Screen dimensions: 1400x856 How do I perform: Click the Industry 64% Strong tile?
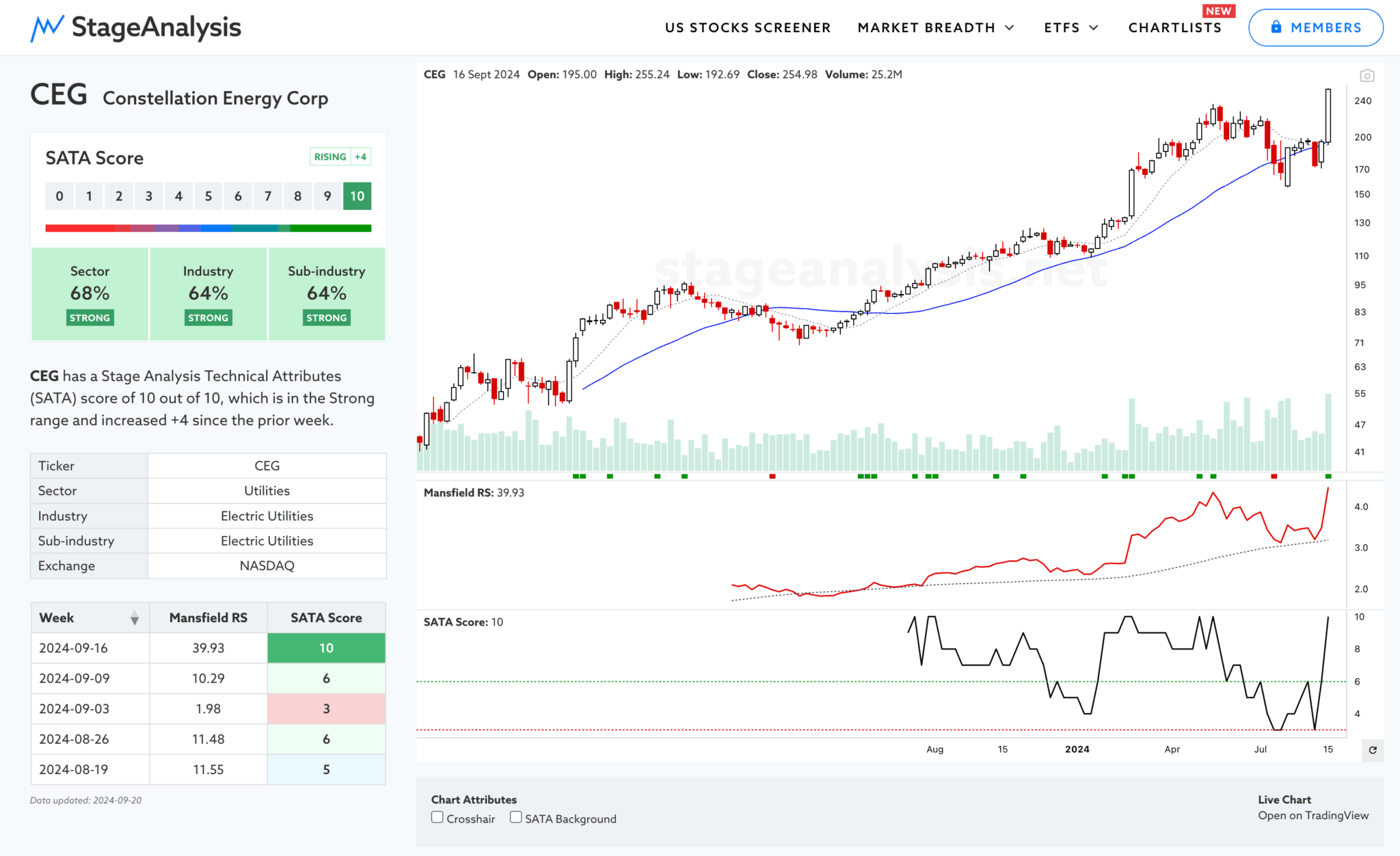(208, 294)
